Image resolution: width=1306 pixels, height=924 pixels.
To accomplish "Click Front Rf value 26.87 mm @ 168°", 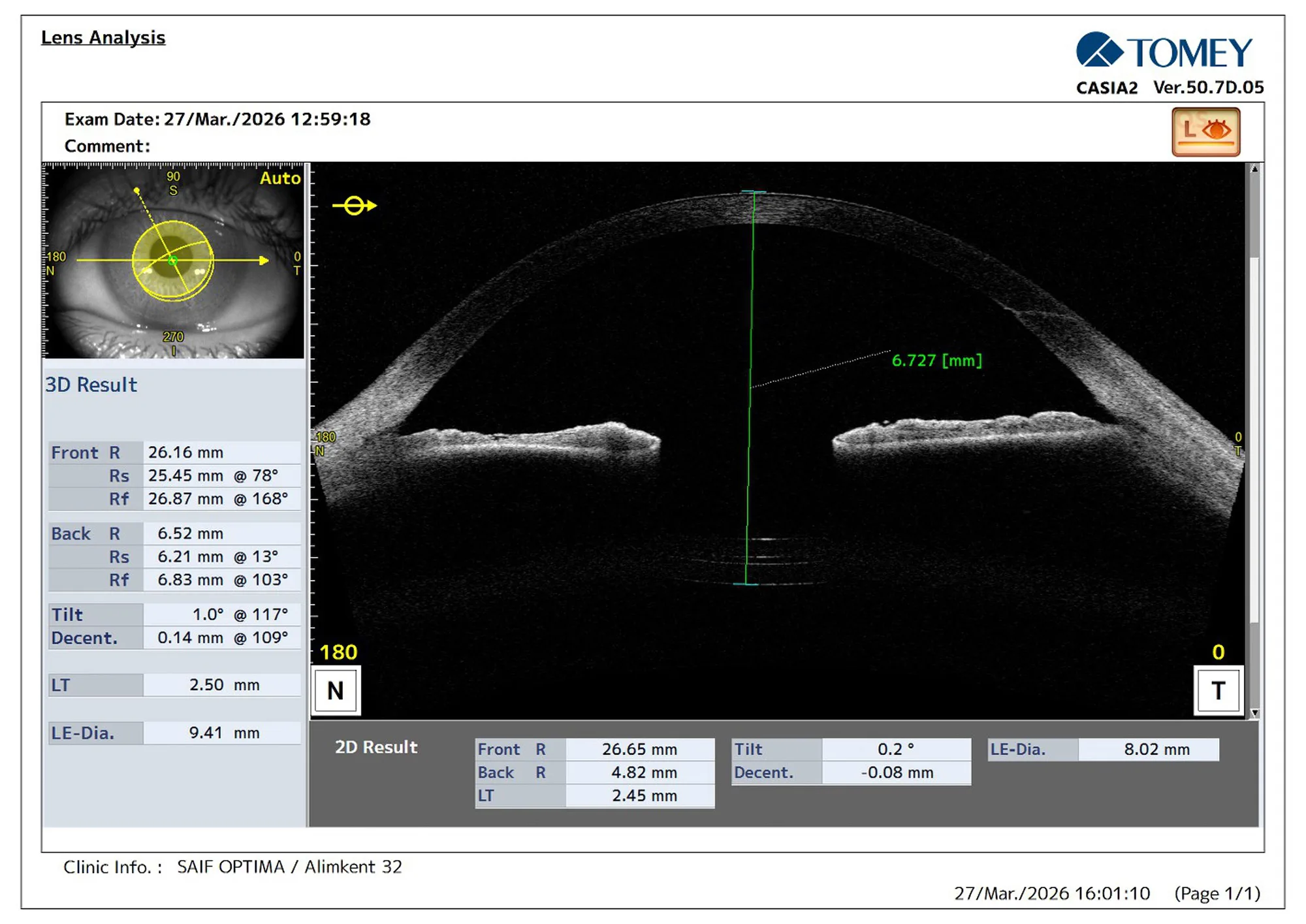I will [222, 499].
